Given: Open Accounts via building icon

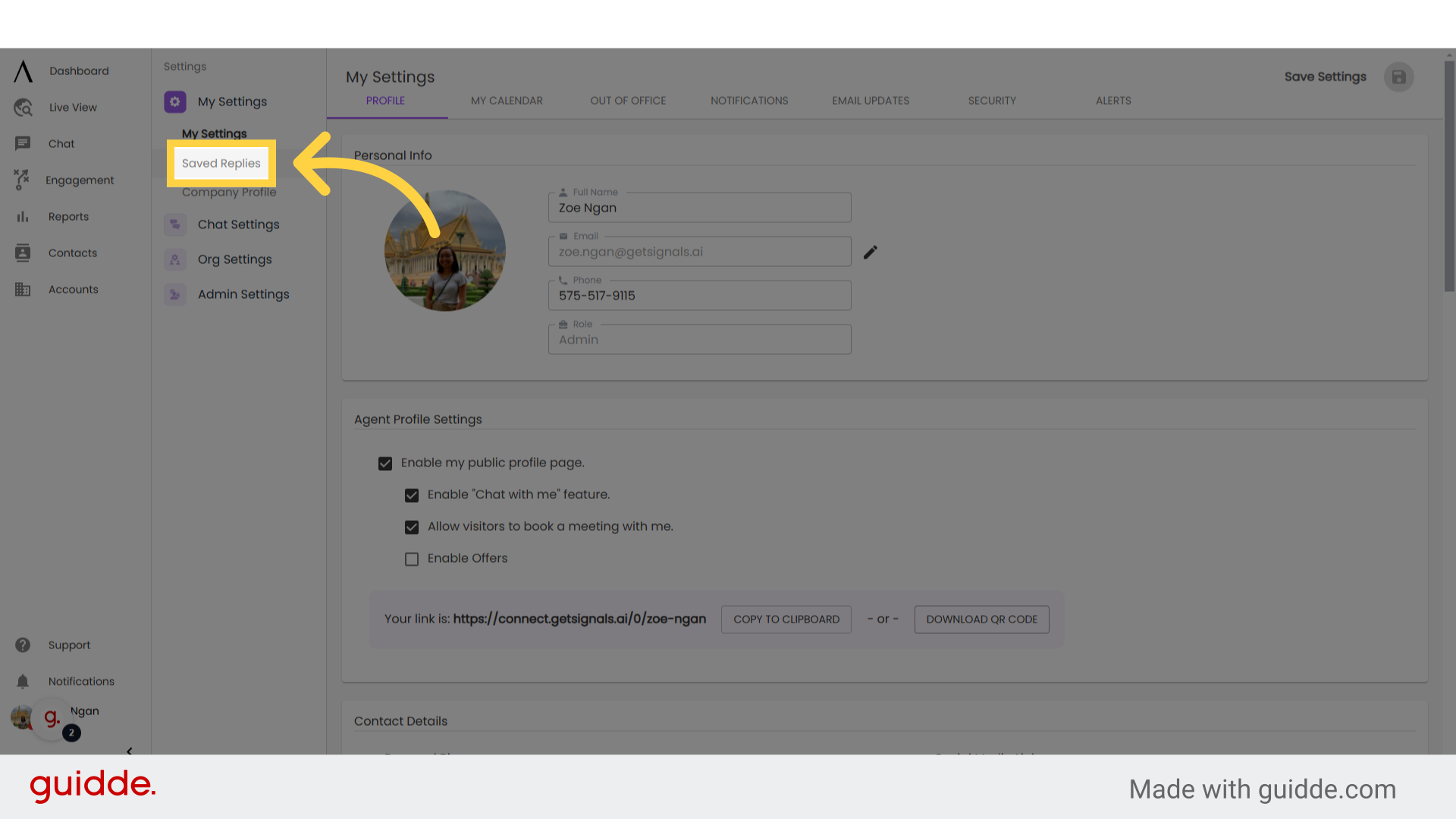Looking at the screenshot, I should pyautogui.click(x=23, y=289).
